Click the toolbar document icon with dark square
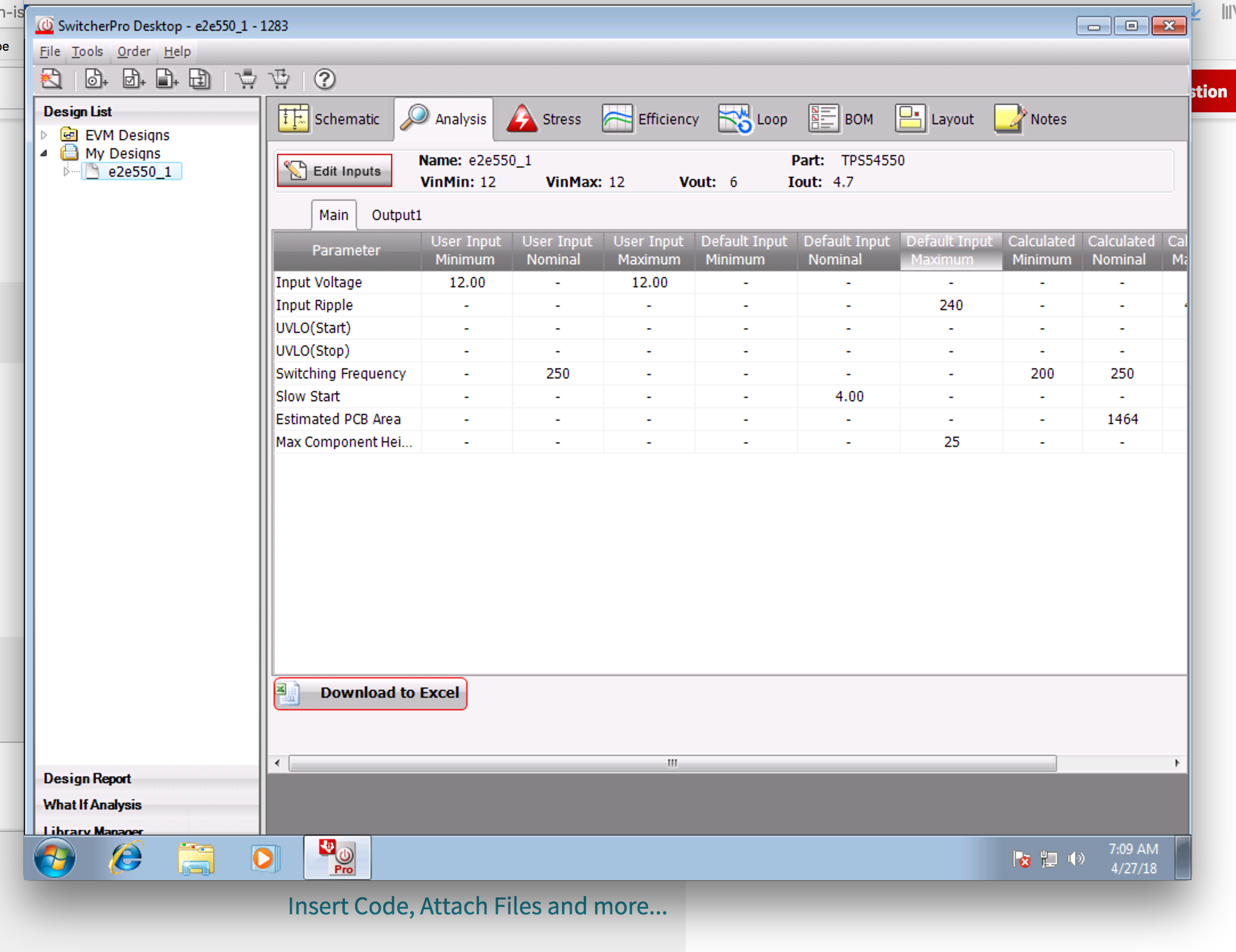 pos(167,79)
